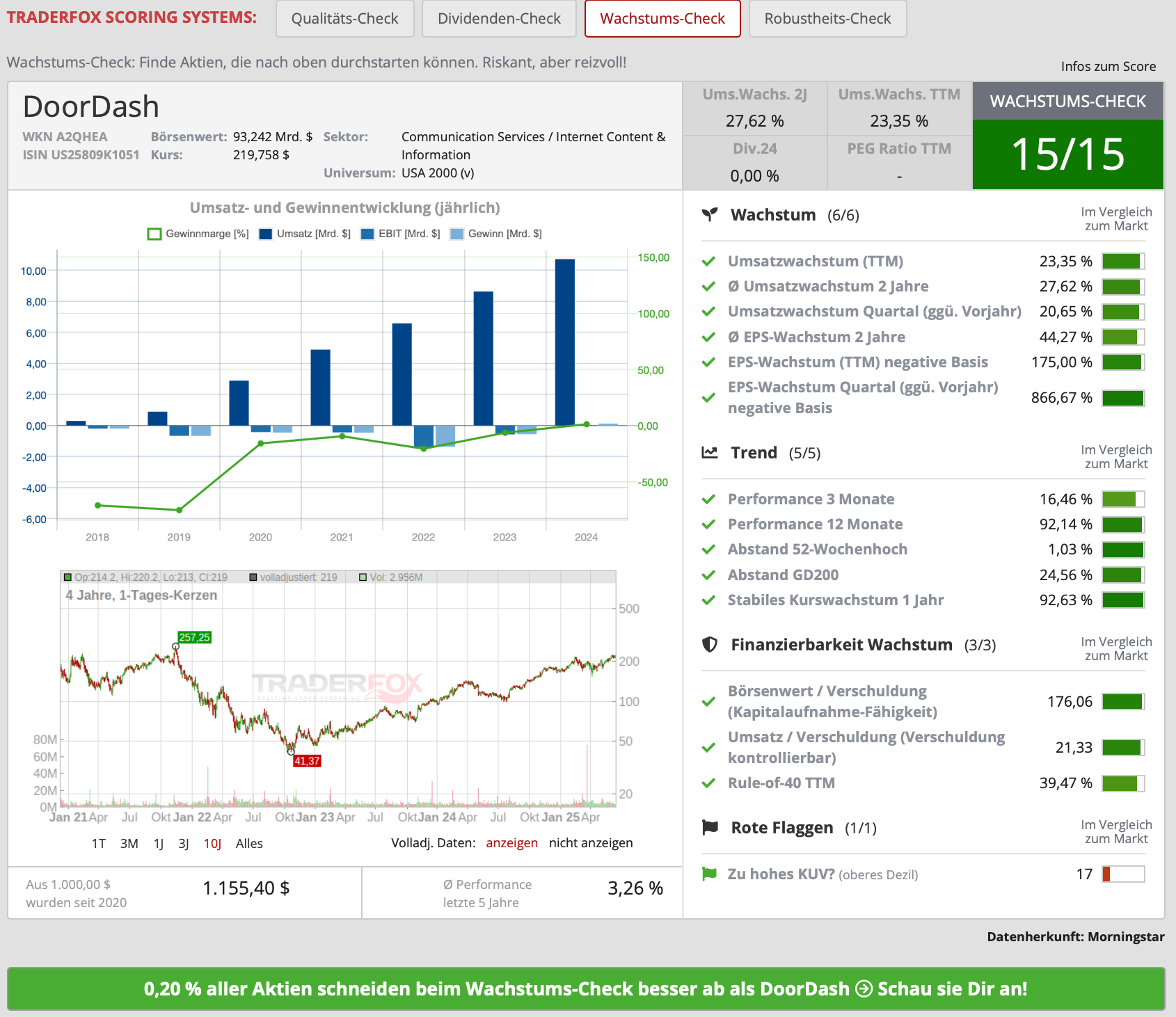The height and width of the screenshot is (1017, 1176).
Task: Click the checkmark next to Umsatzwachstum Quartal
Action: pyautogui.click(x=709, y=312)
